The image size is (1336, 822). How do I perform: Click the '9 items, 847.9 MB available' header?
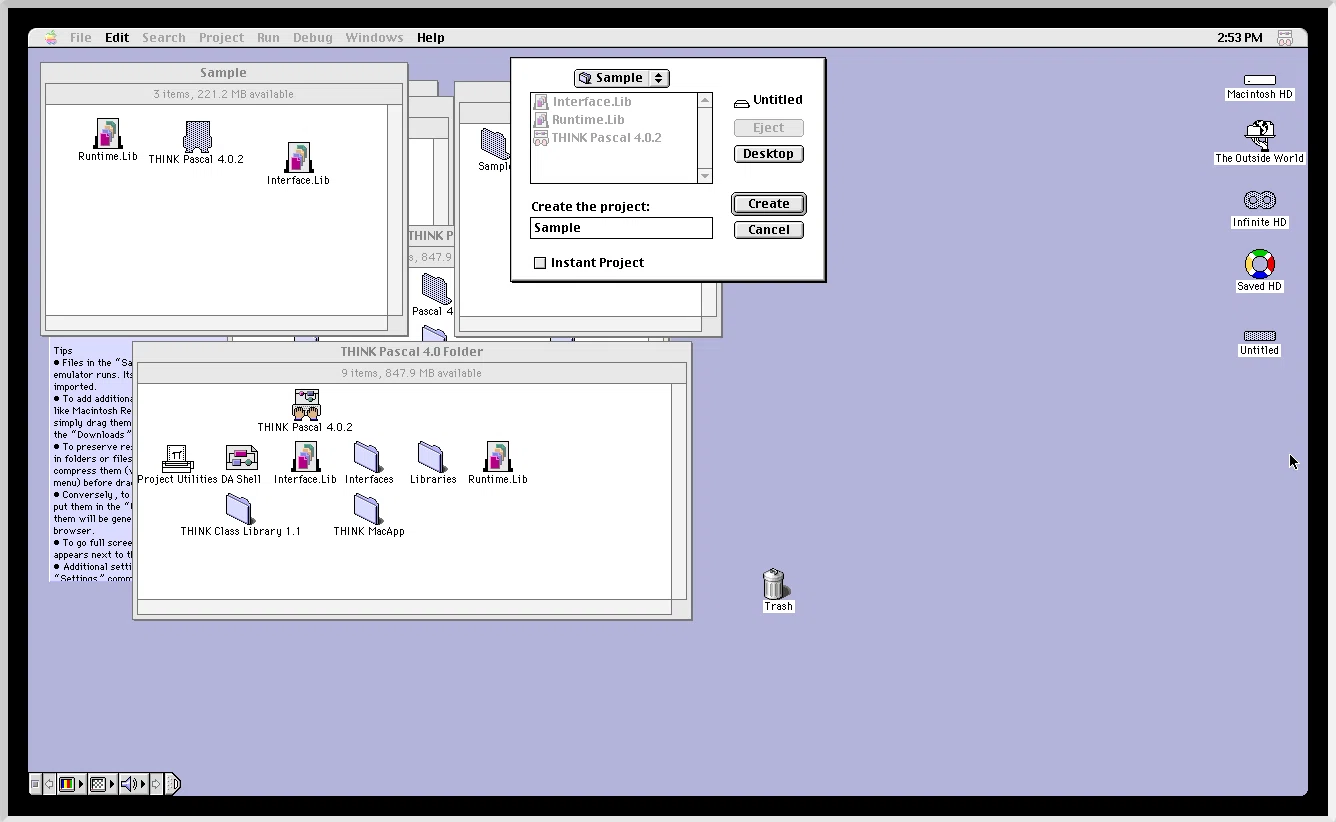[411, 373]
